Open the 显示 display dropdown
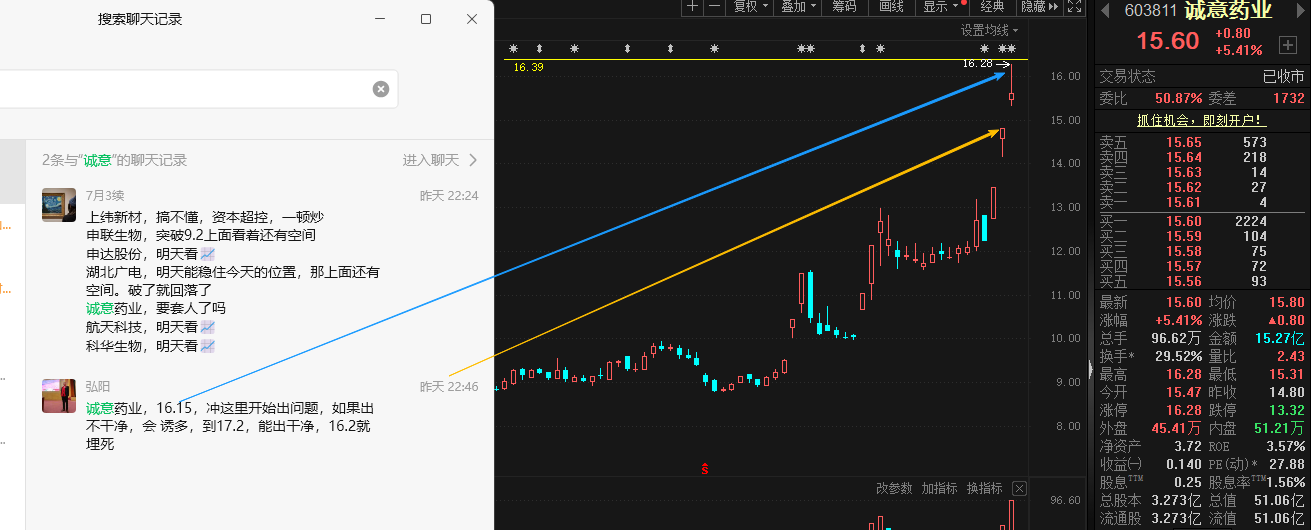1311x530 pixels. click(x=940, y=6)
